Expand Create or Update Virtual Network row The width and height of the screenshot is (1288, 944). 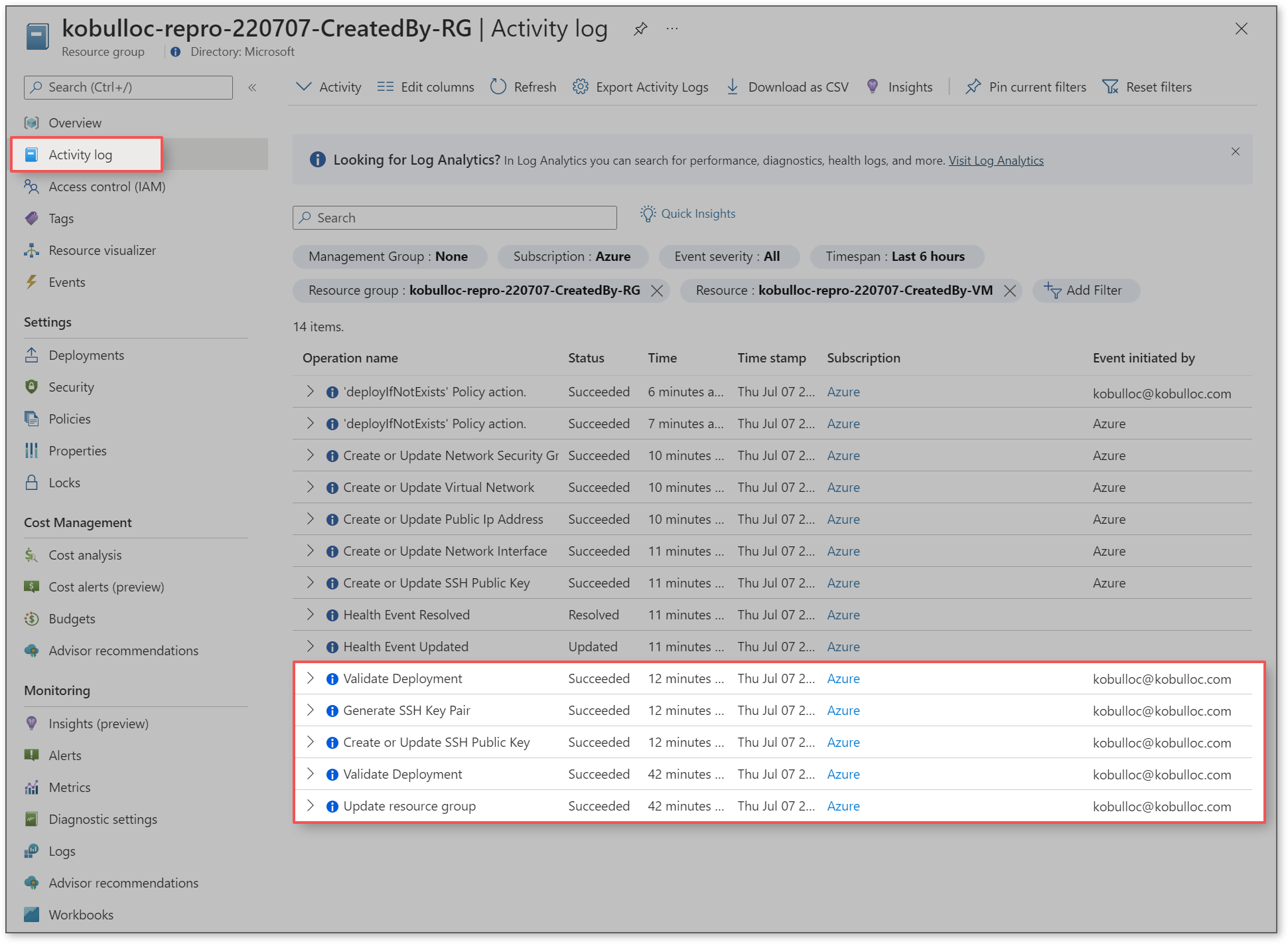310,487
